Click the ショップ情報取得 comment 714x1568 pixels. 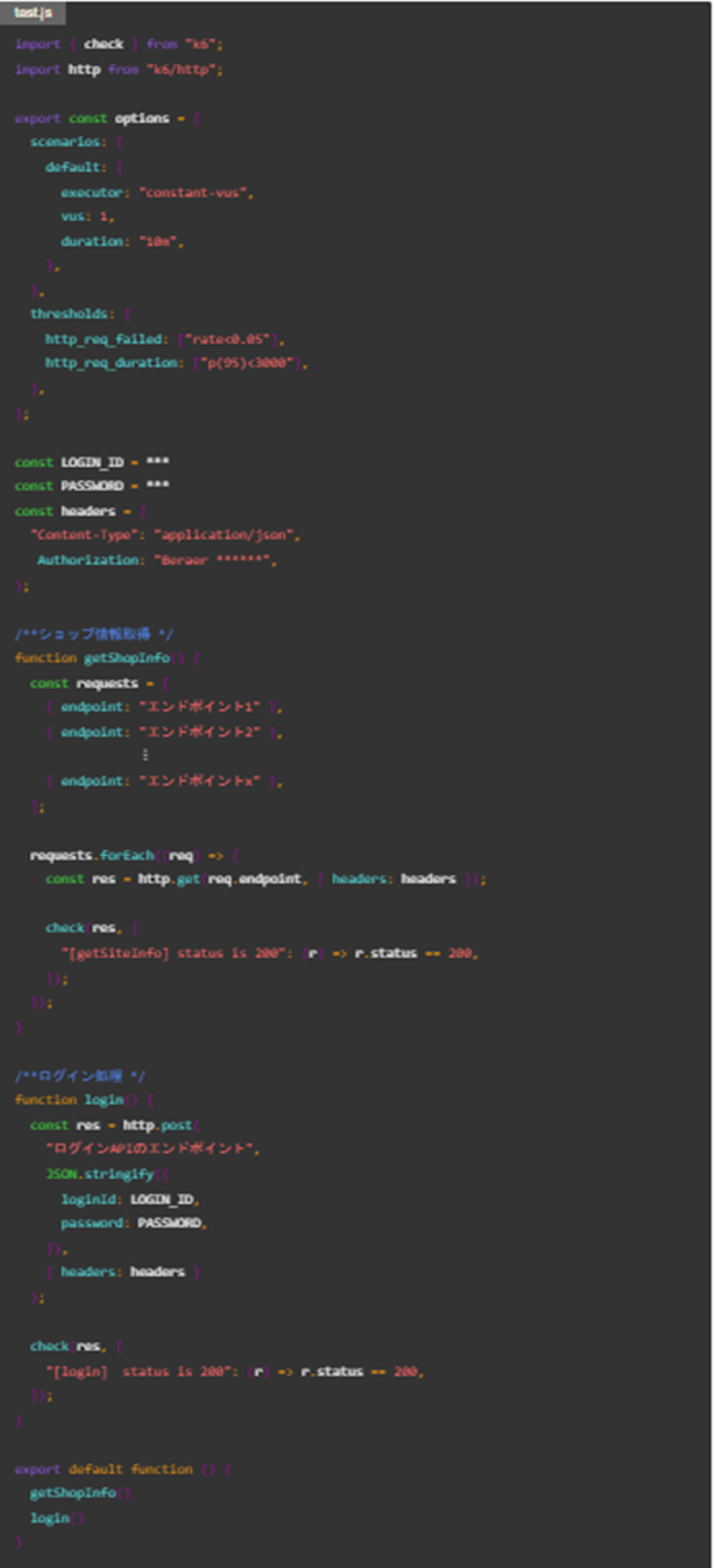94,634
